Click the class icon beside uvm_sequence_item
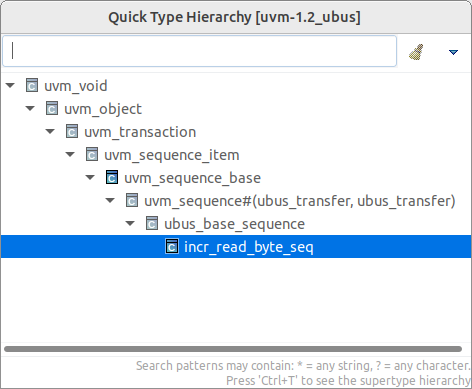 click(92, 154)
